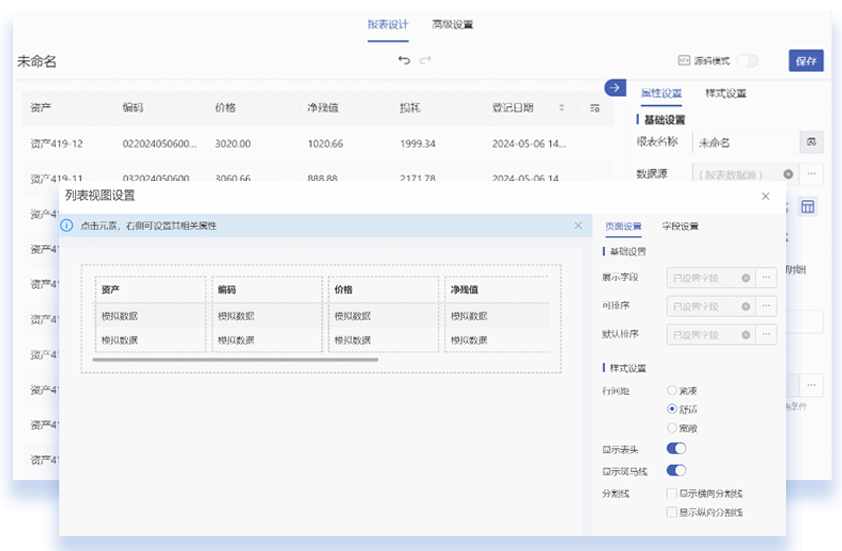Select the 资产 column header in preview
Image resolution: width=842 pixels, height=551 pixels.
tap(150, 289)
